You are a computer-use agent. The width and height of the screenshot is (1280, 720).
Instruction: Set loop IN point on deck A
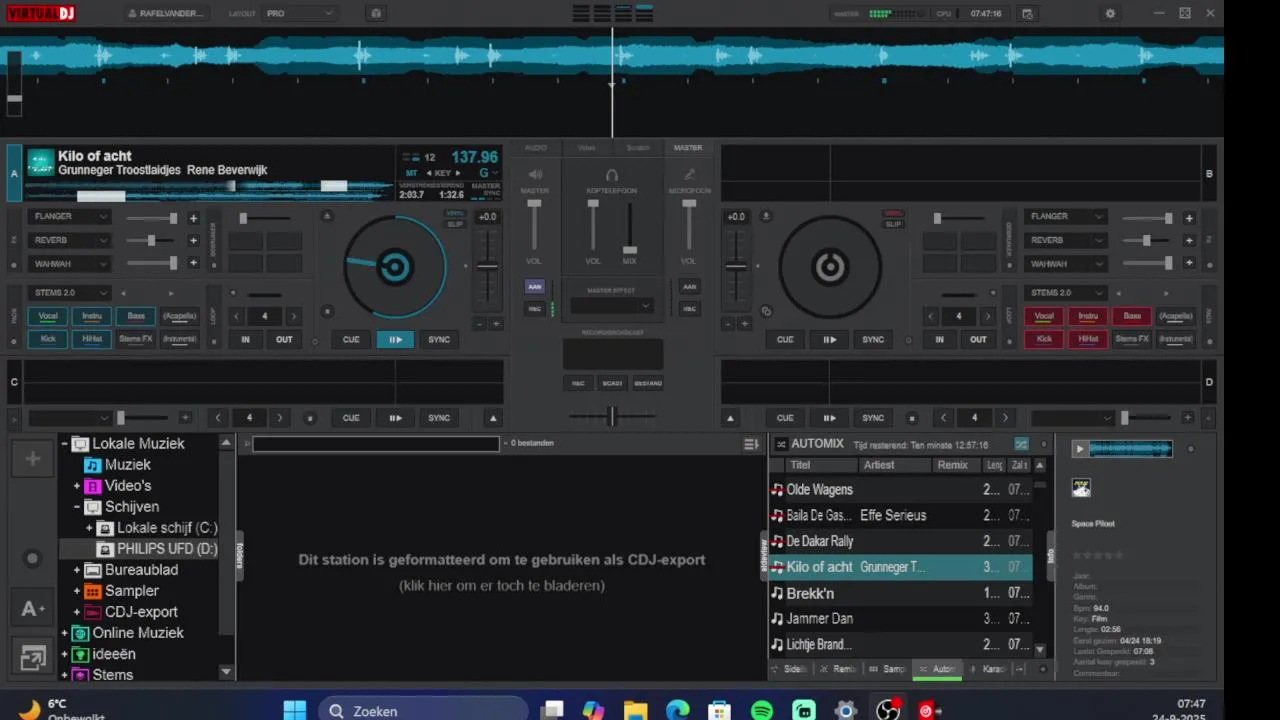pos(245,339)
